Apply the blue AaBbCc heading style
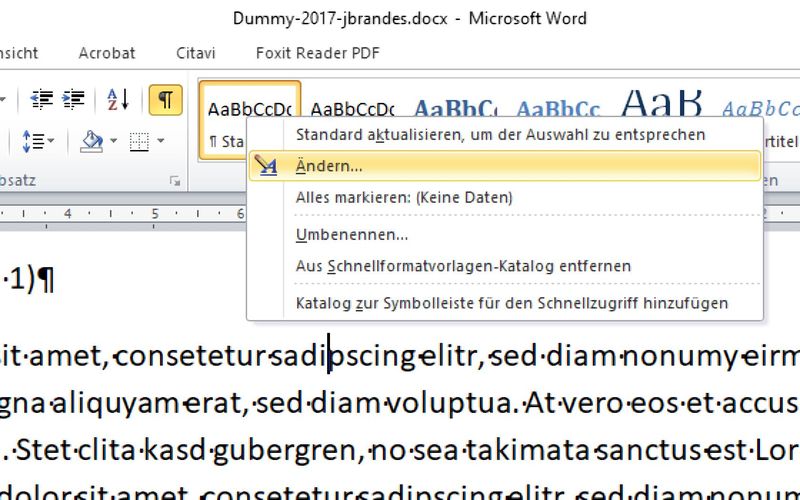This screenshot has width=800, height=500. (x=558, y=108)
